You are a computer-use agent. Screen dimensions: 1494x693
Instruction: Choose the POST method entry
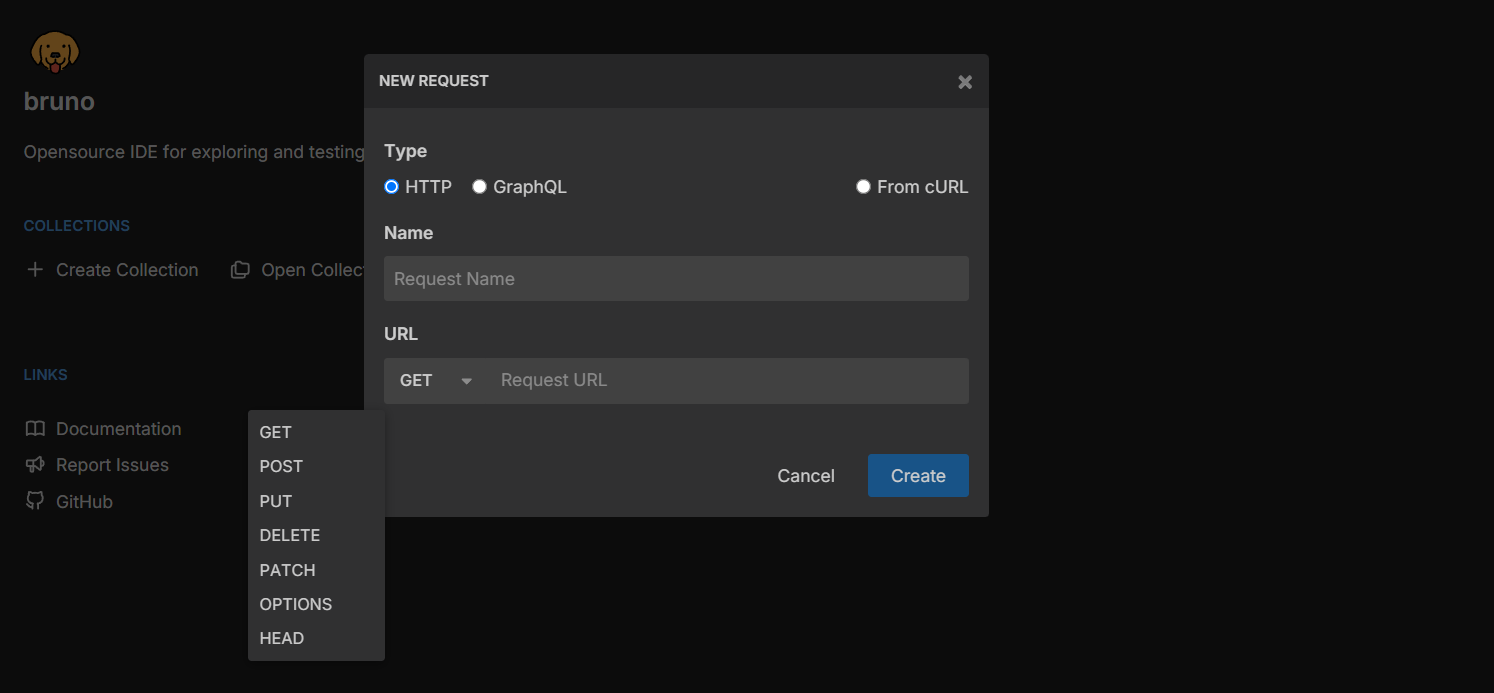(x=281, y=466)
